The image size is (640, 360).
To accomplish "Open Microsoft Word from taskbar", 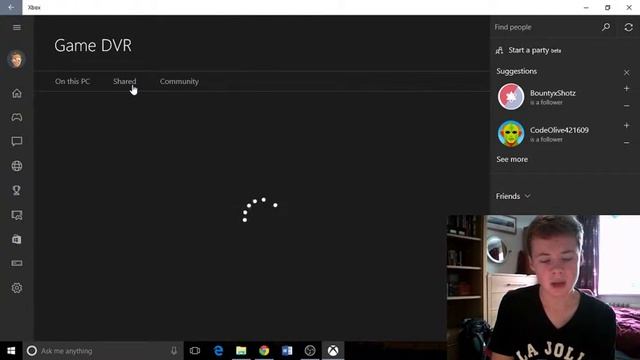I will pos(287,351).
